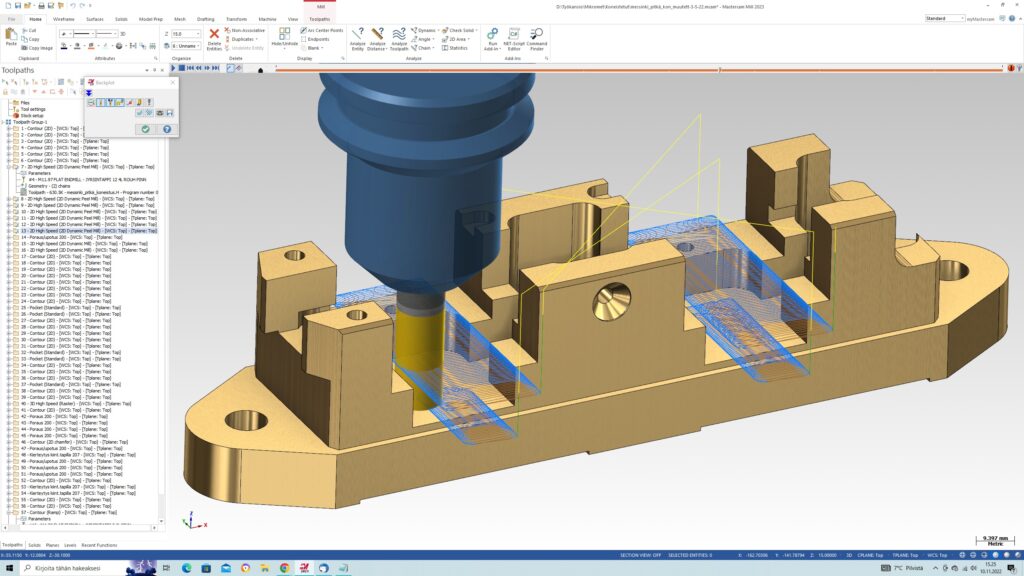Viewport: 1024px width, 576px height.
Task: Expand toolpath 8 - 2D High Speed node
Action: coord(9,199)
